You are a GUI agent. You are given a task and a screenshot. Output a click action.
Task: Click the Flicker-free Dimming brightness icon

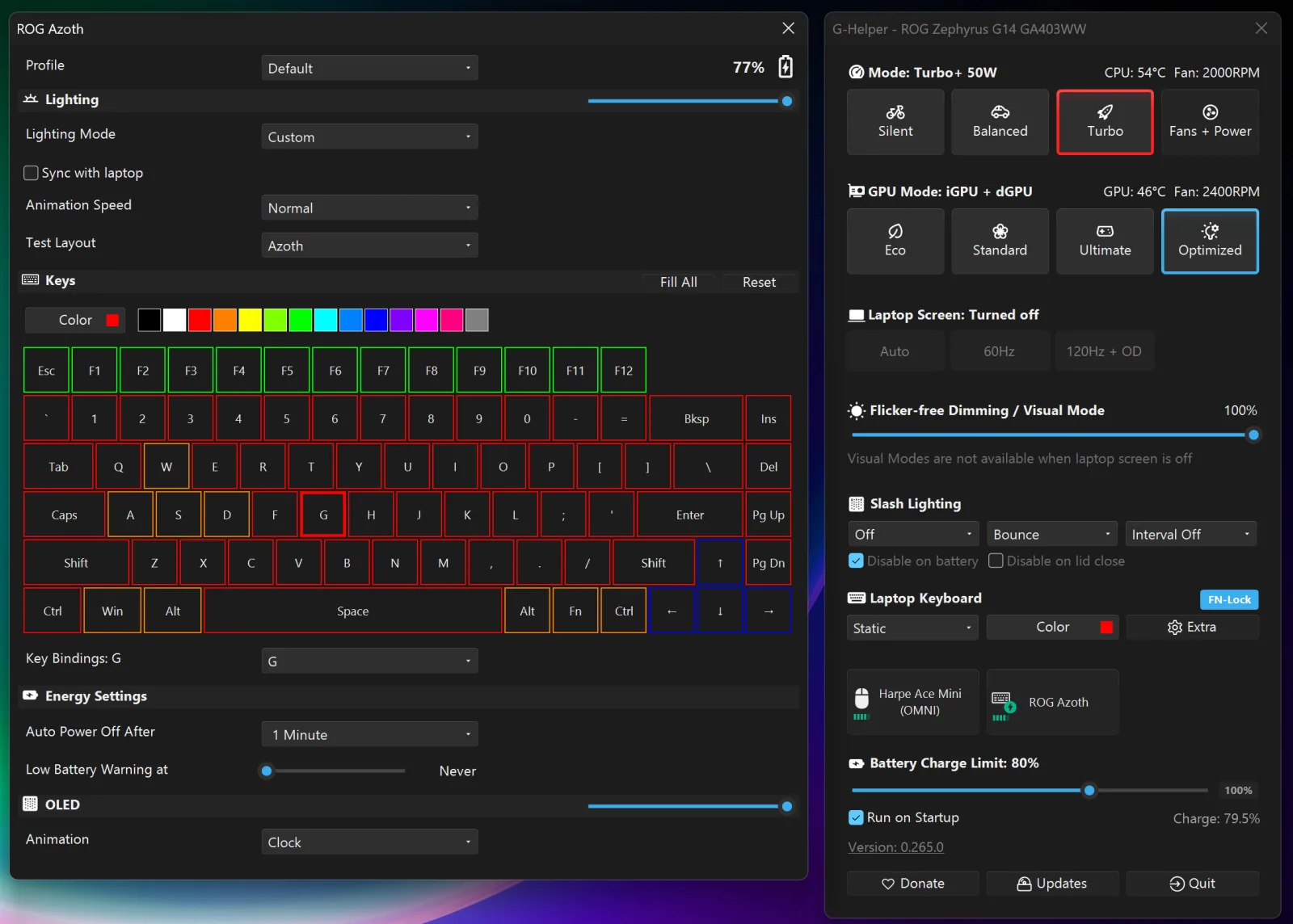857,410
